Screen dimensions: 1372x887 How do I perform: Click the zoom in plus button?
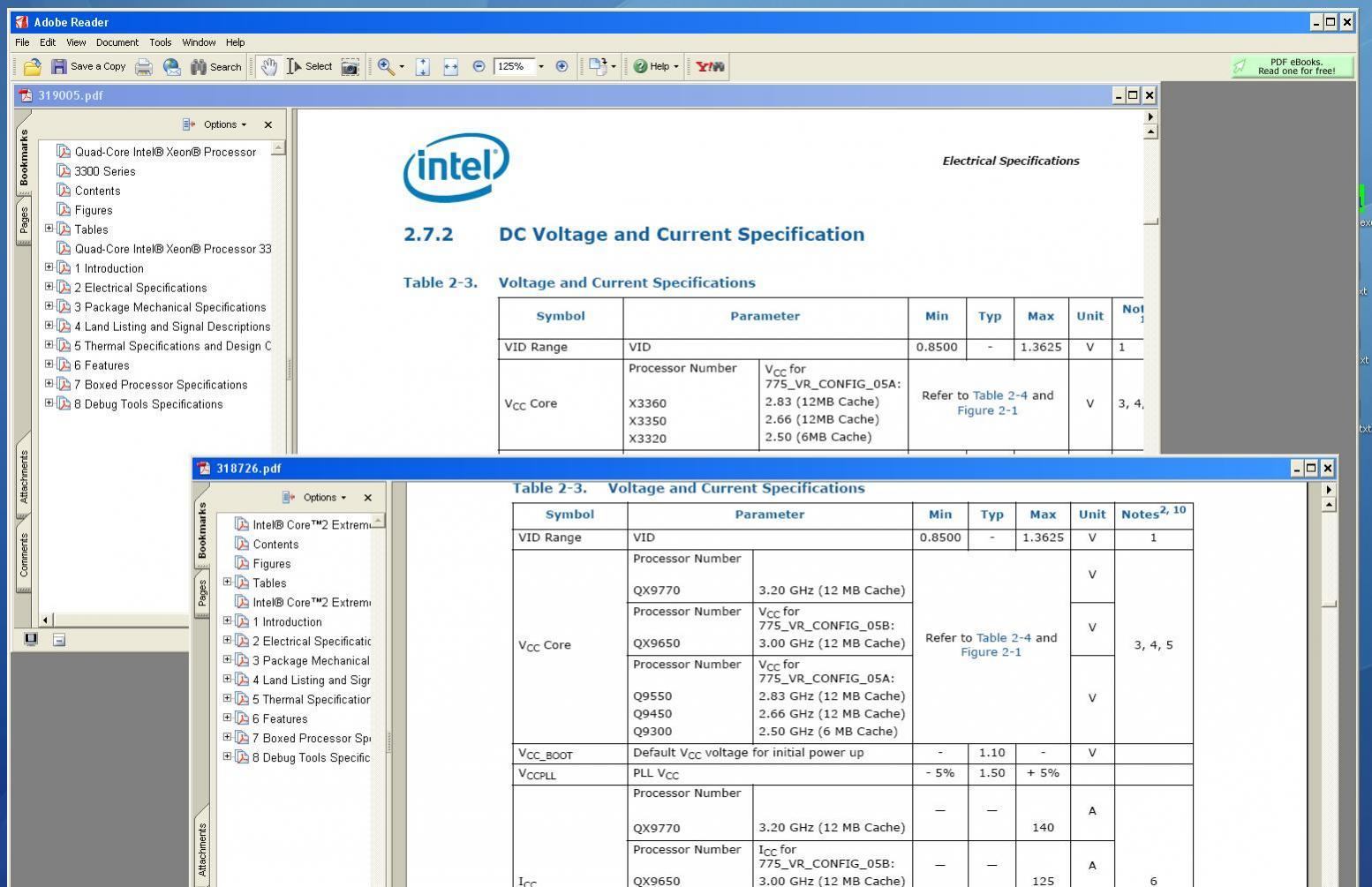[x=562, y=66]
